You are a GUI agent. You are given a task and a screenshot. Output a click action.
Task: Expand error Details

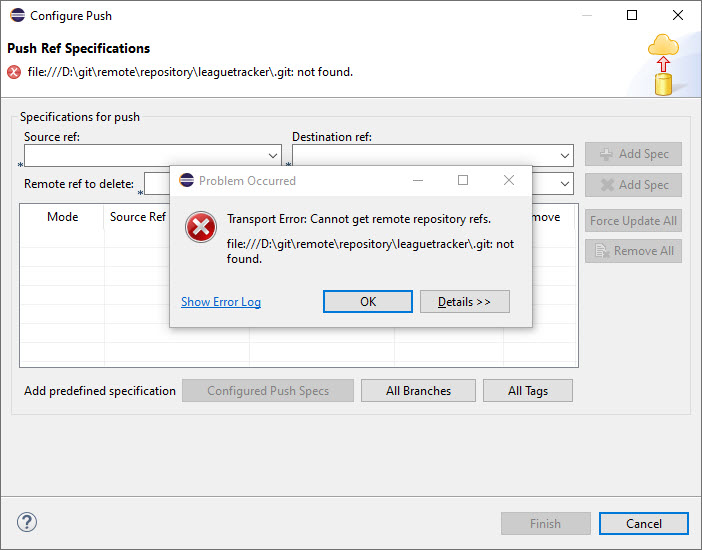pos(464,302)
